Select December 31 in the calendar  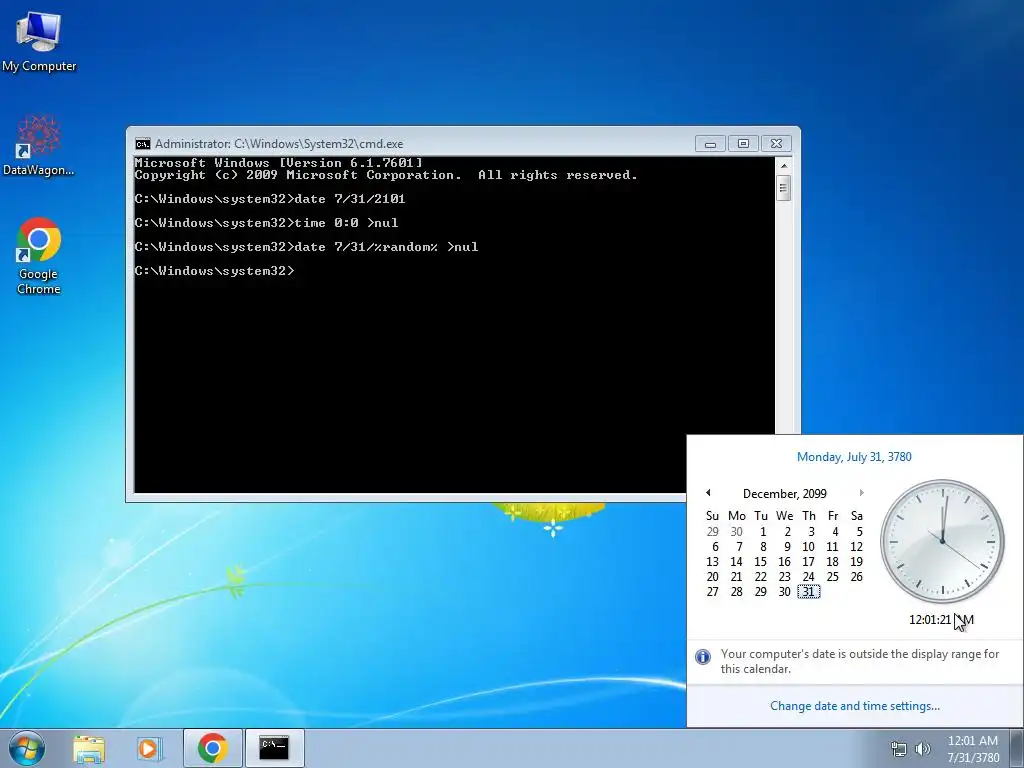(x=808, y=592)
